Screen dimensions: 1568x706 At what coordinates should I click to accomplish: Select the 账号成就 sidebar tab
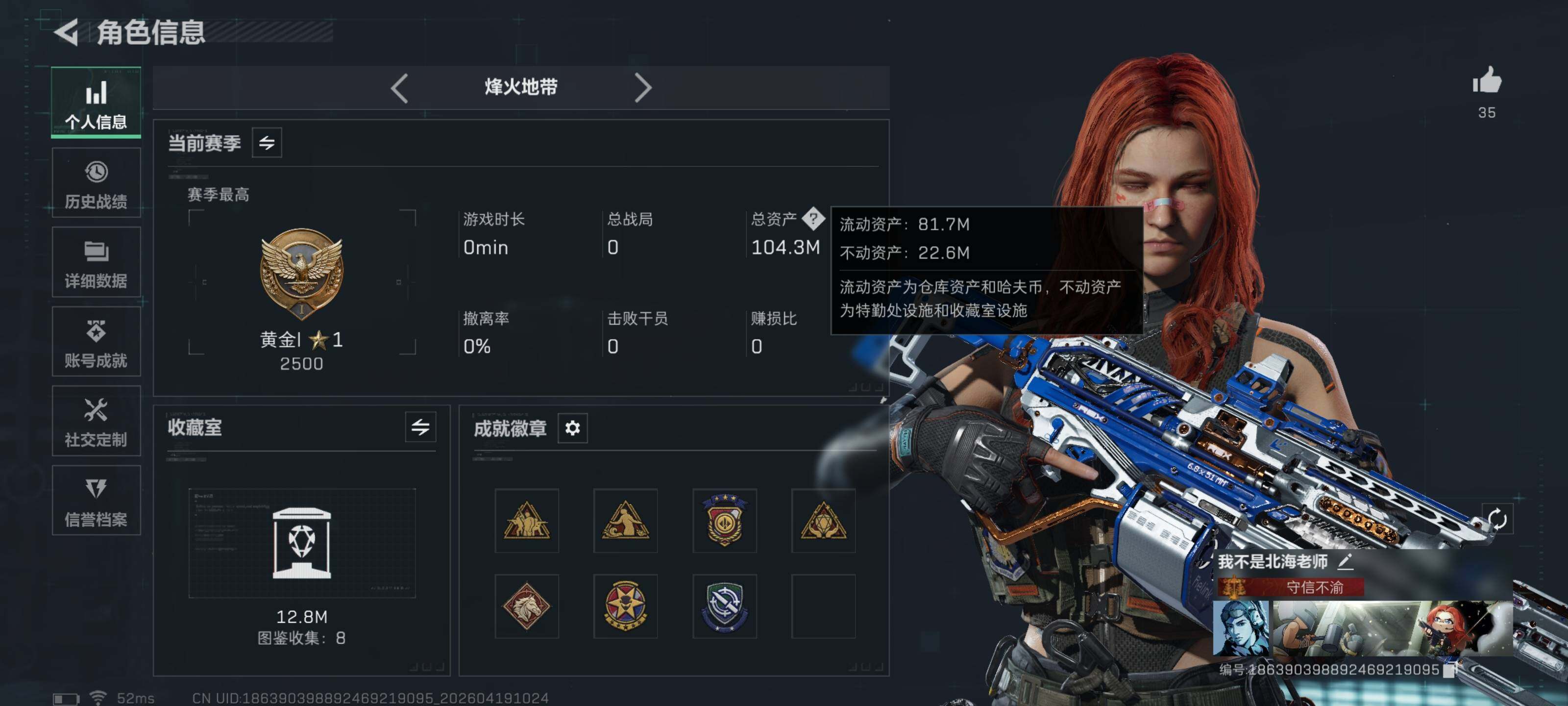[96, 342]
